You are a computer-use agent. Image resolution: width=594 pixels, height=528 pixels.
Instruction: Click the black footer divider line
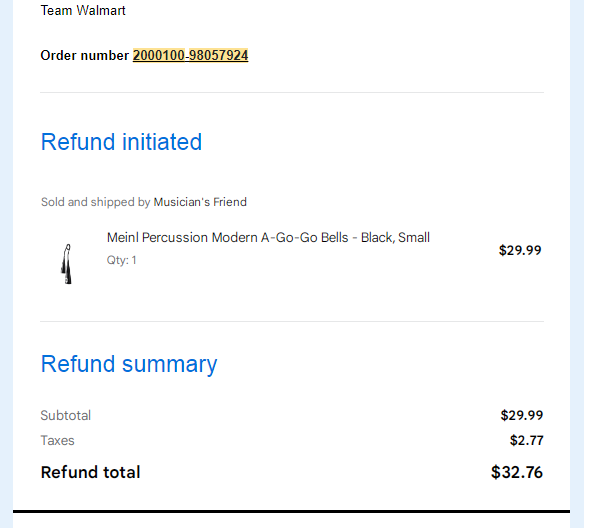(x=291, y=511)
